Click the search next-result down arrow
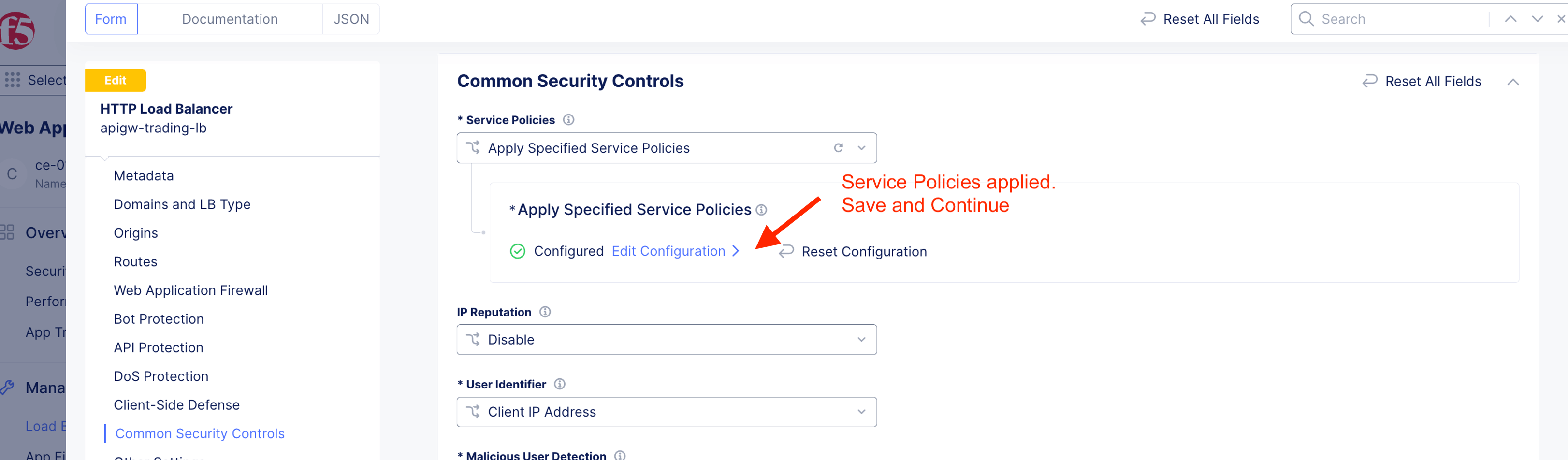The image size is (1568, 460). pos(1537,19)
